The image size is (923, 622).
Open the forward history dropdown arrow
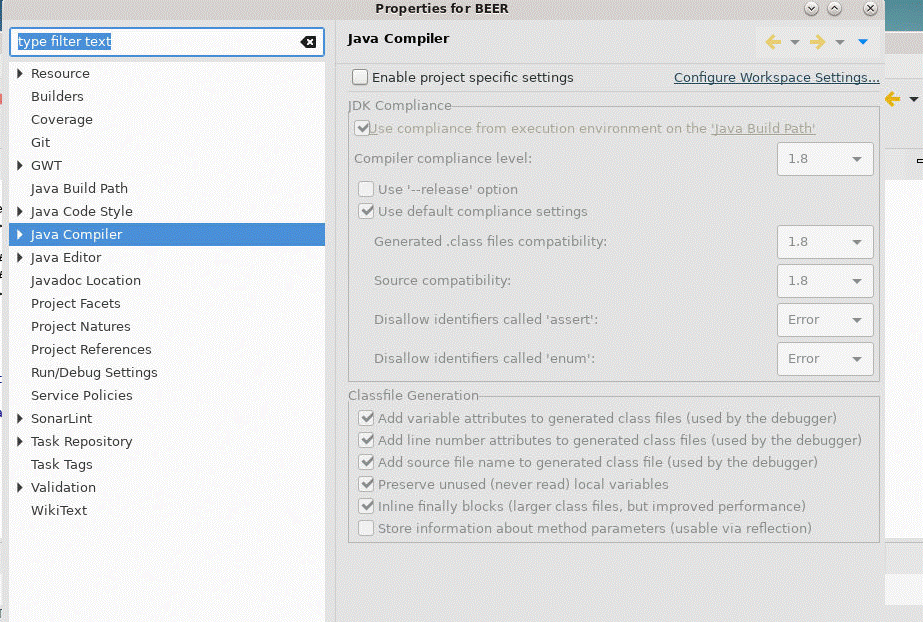click(840, 42)
